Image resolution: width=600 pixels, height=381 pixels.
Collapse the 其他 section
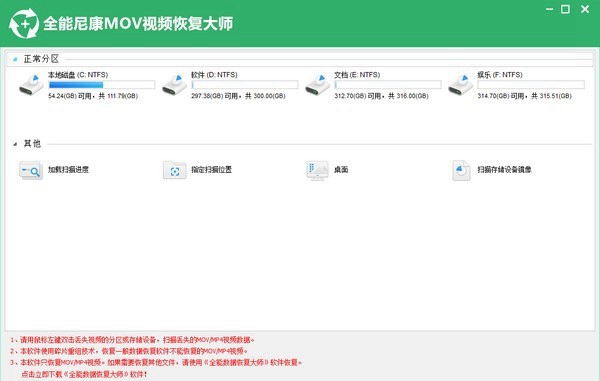[x=15, y=144]
